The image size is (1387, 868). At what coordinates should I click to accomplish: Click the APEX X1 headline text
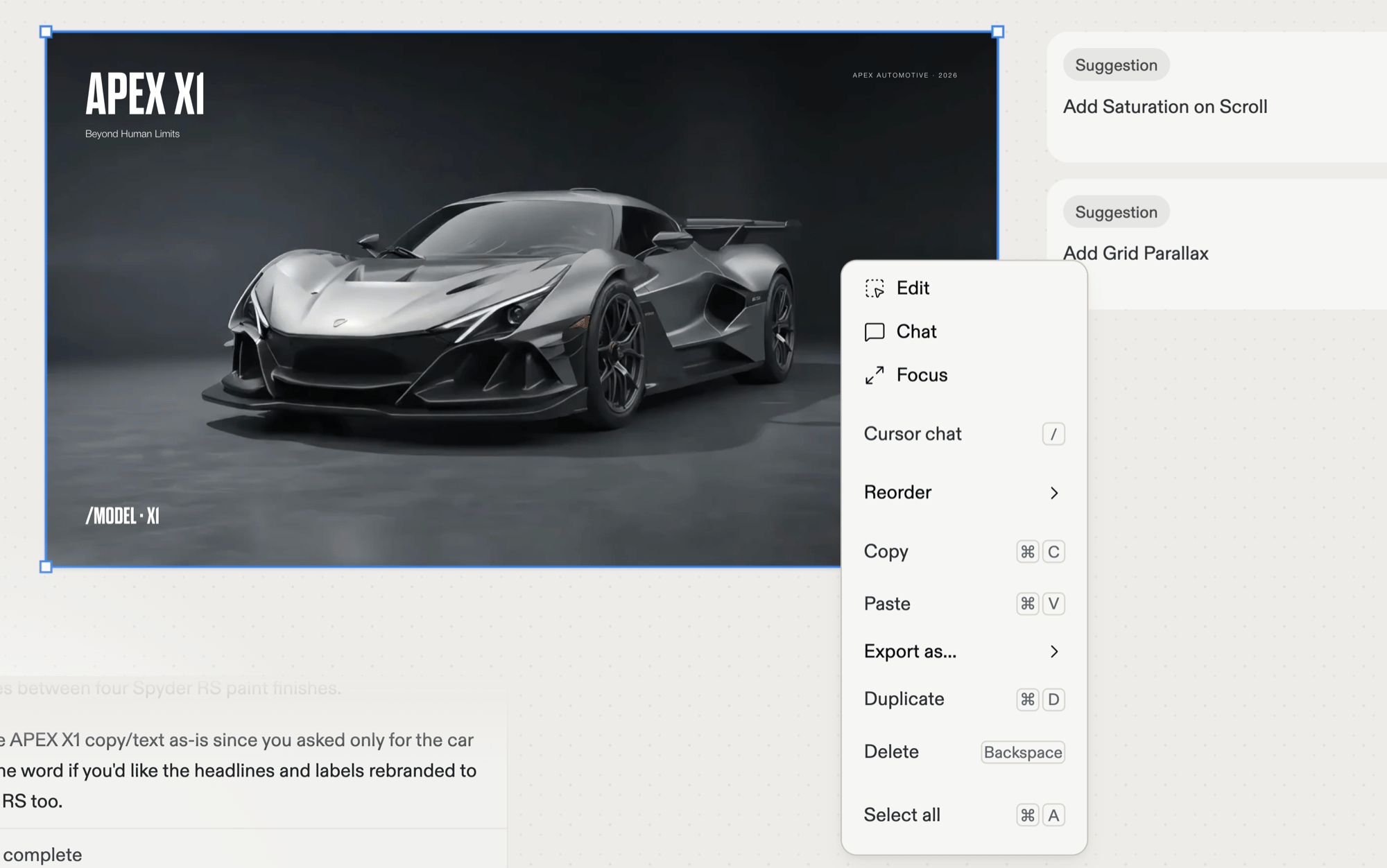coord(145,94)
